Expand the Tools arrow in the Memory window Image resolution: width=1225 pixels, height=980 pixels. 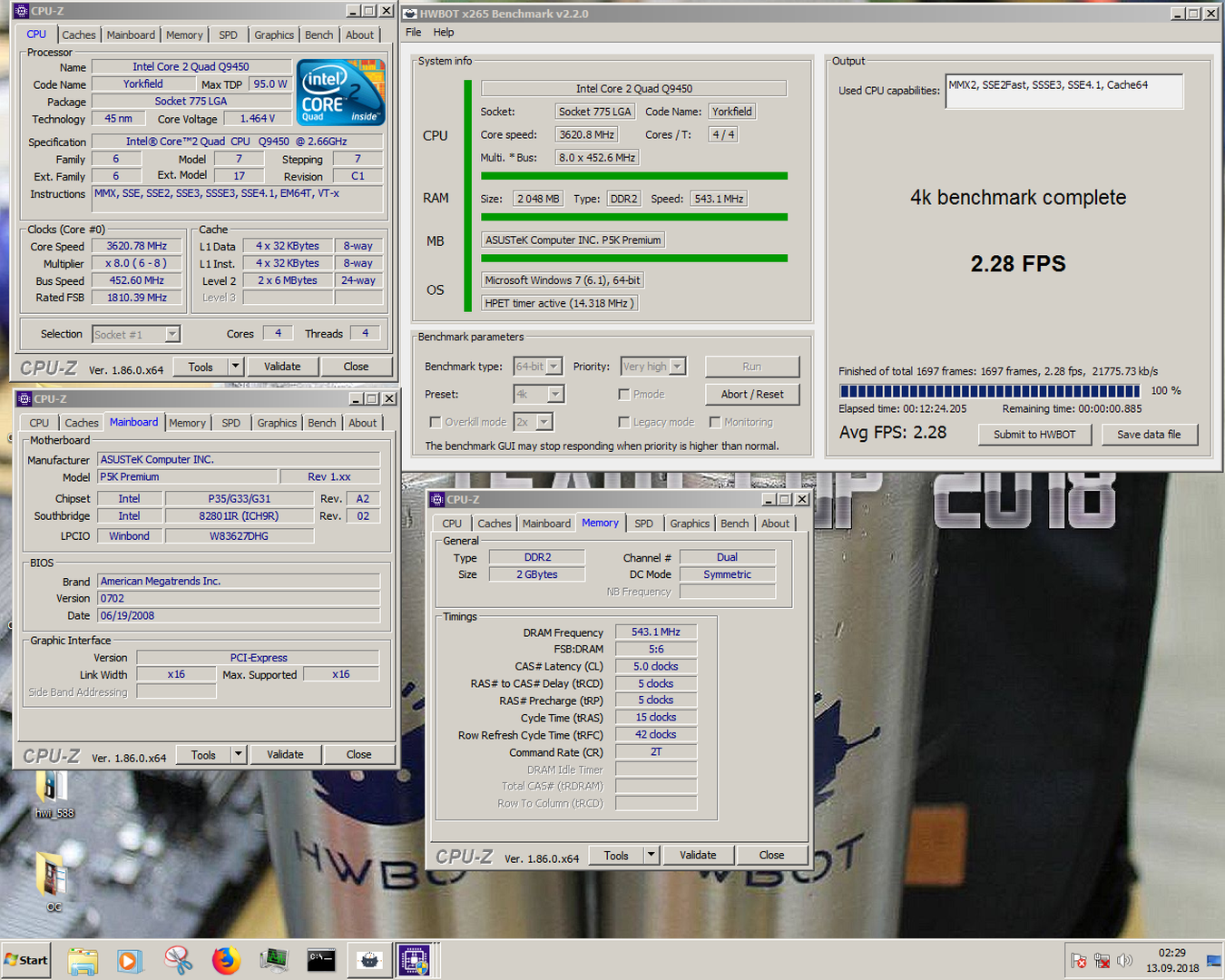[651, 856]
